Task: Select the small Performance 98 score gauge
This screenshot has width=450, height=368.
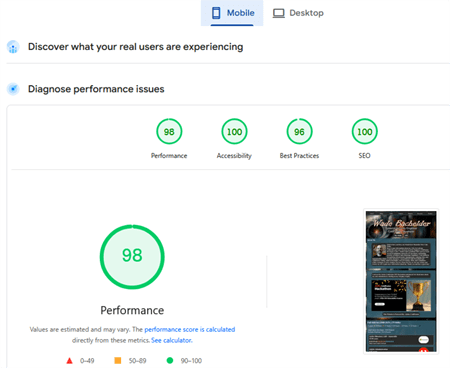Action: [169, 132]
